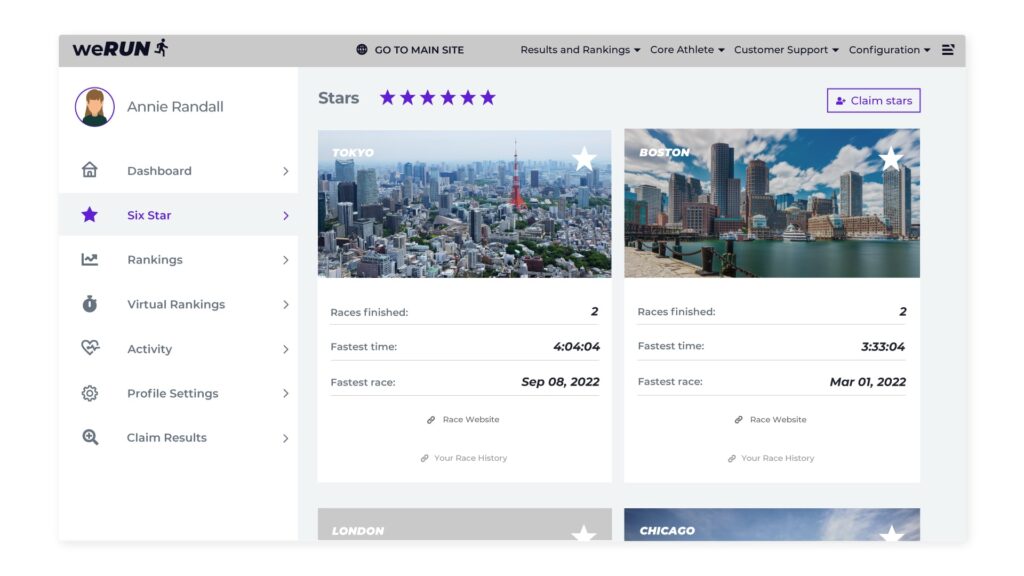
Task: Click Boston fastest race date Mar 01, 2022
Action: click(868, 382)
